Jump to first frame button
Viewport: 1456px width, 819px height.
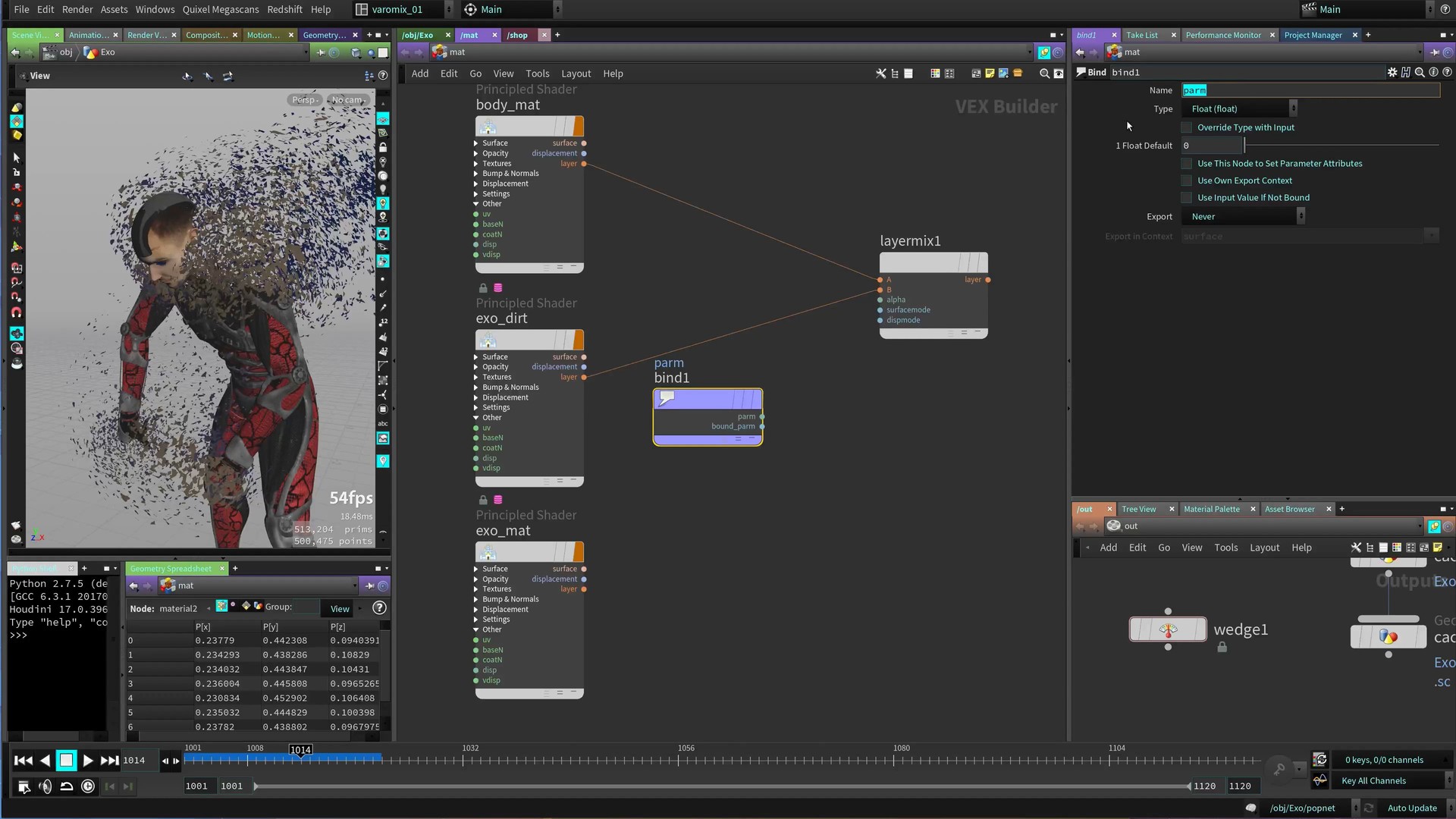pyautogui.click(x=24, y=761)
